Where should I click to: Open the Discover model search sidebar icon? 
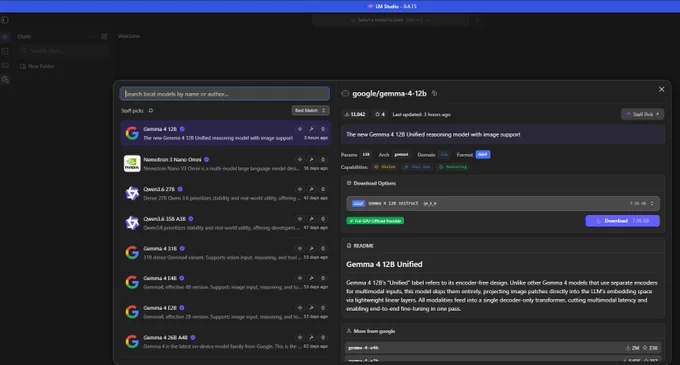click(x=5, y=80)
